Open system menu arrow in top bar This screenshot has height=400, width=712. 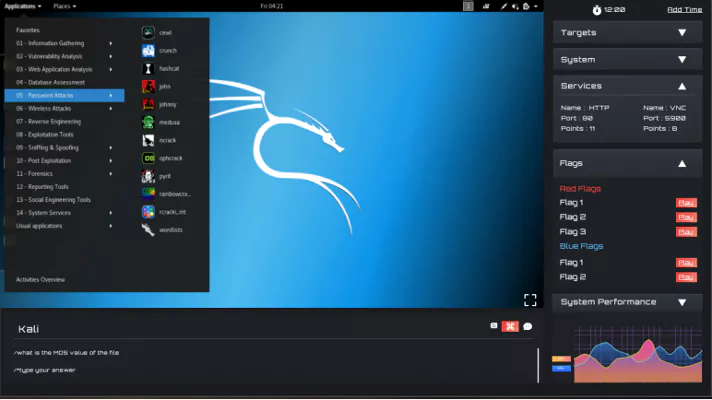tap(536, 6)
